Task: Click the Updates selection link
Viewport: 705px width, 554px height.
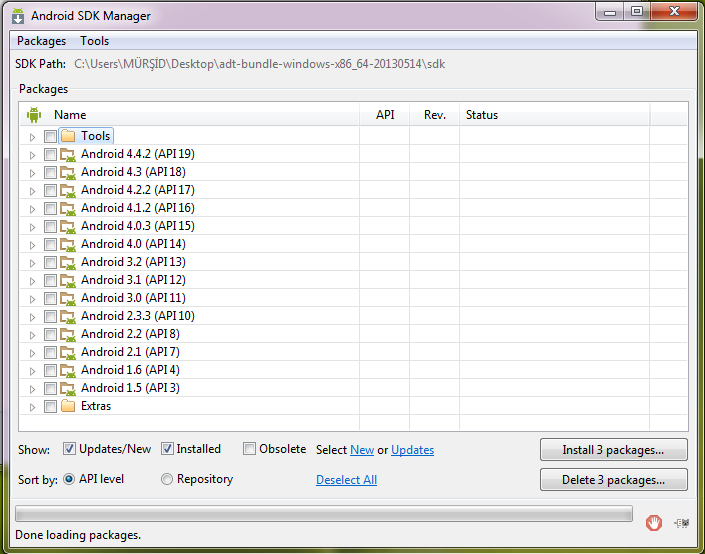Action: coord(412,450)
